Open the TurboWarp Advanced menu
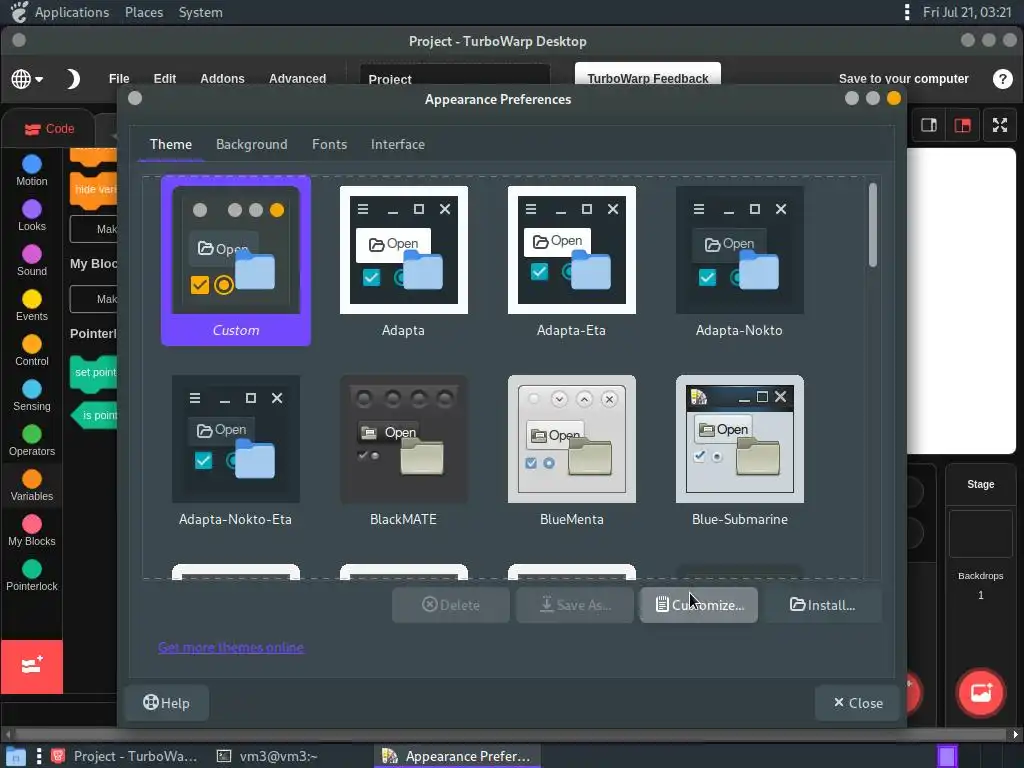The image size is (1024, 768). pyautogui.click(x=297, y=78)
